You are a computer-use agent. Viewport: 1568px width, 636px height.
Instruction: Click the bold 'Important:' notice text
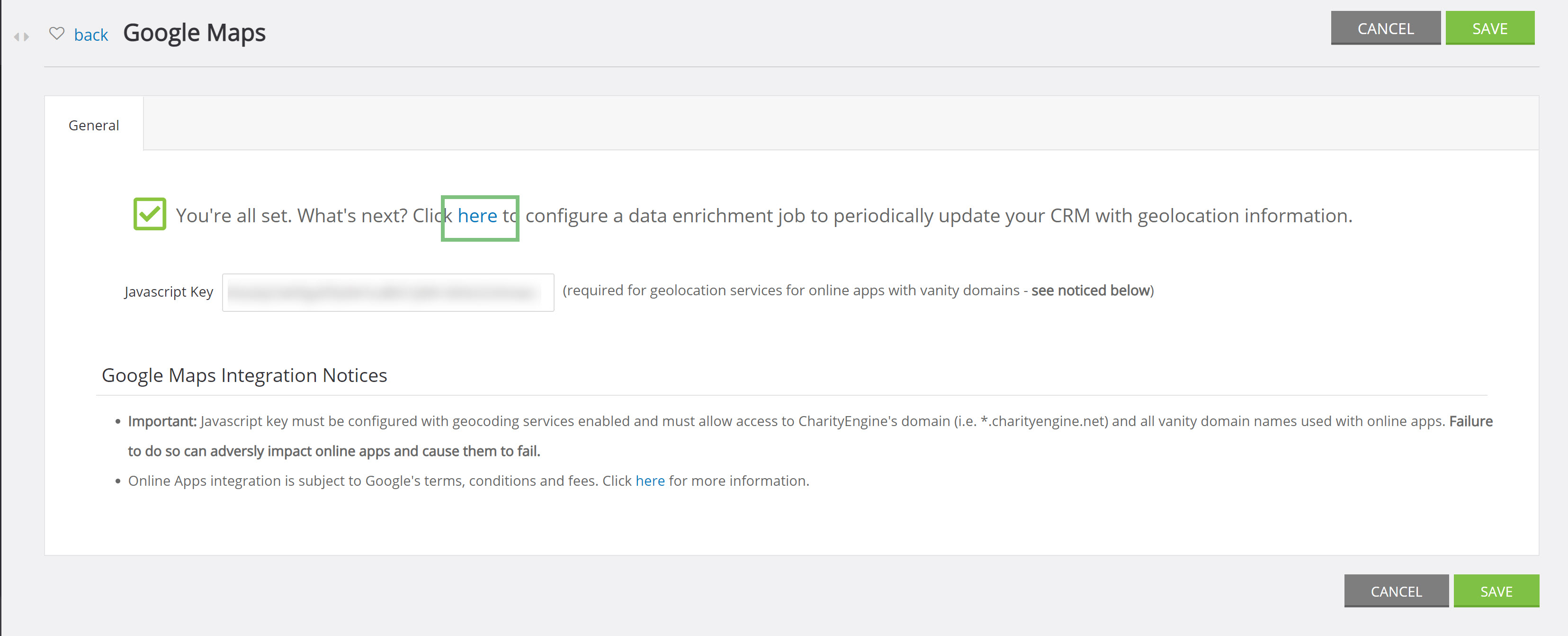(162, 421)
